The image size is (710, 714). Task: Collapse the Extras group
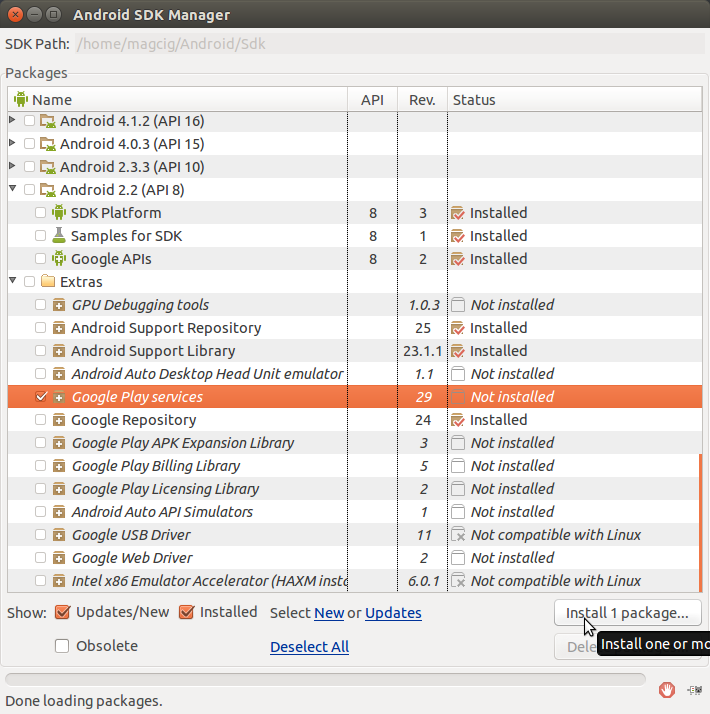pyautogui.click(x=13, y=280)
